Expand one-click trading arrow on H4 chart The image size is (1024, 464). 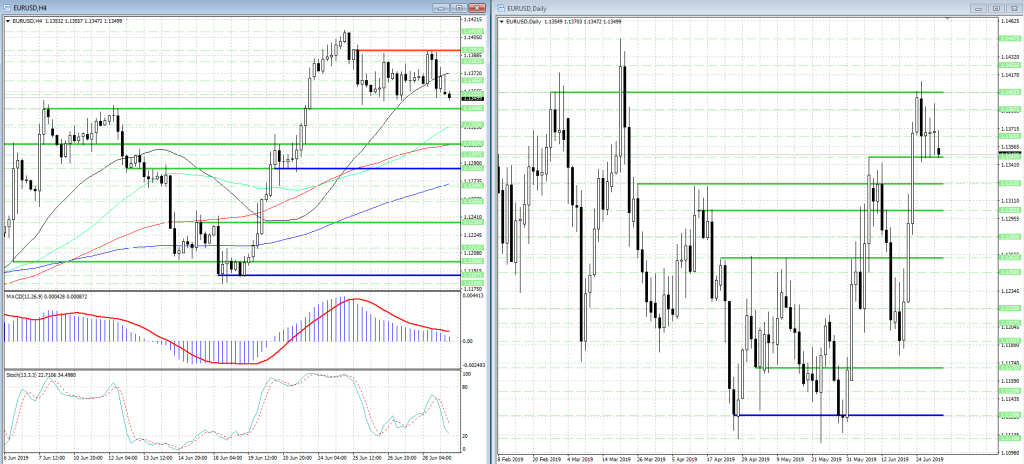coord(5,19)
